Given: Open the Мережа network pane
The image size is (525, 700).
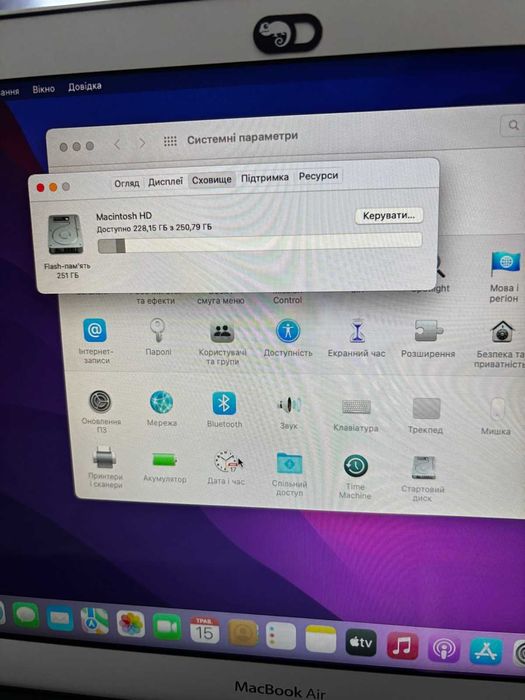Looking at the screenshot, I should [x=162, y=408].
